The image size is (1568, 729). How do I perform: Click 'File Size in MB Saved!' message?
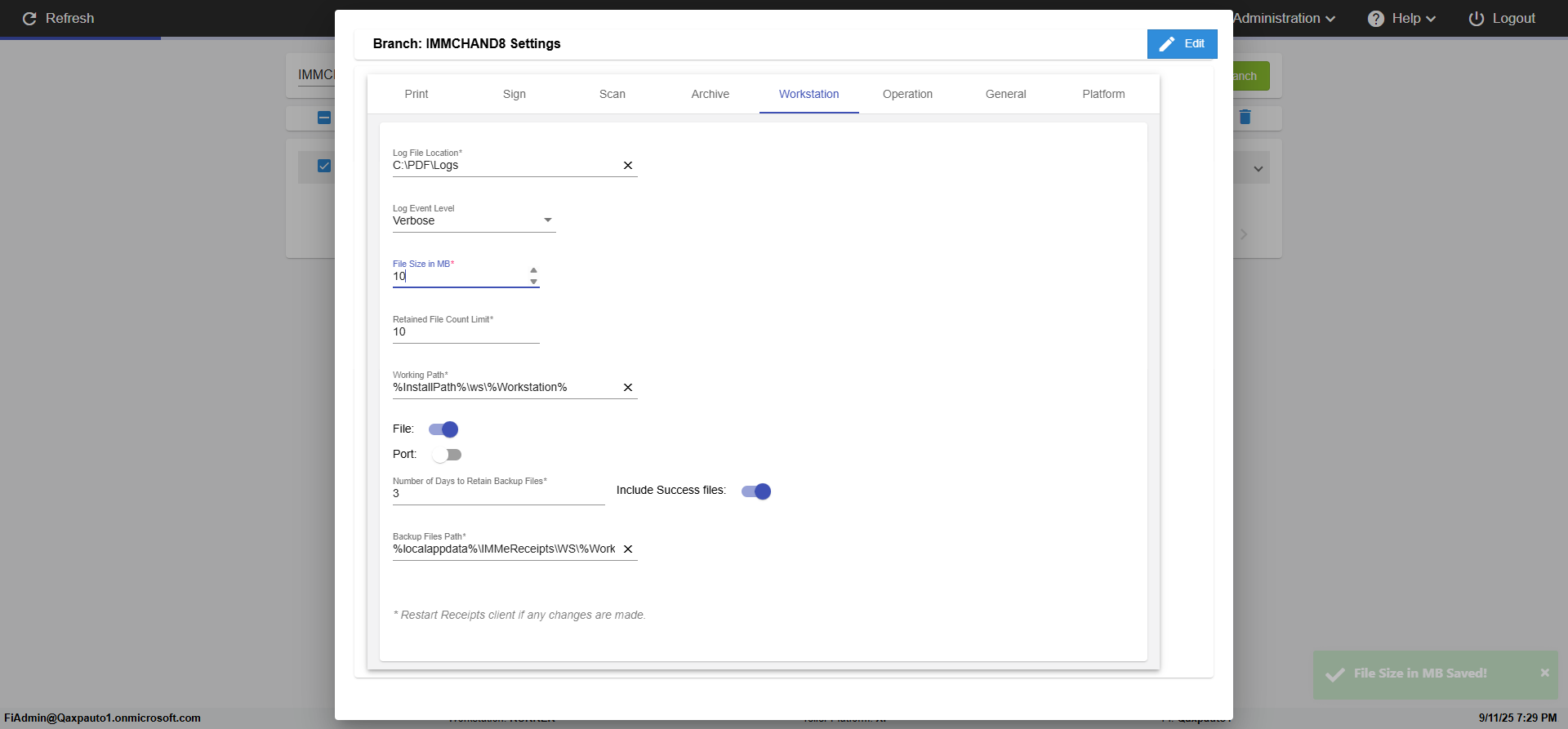pos(1420,673)
